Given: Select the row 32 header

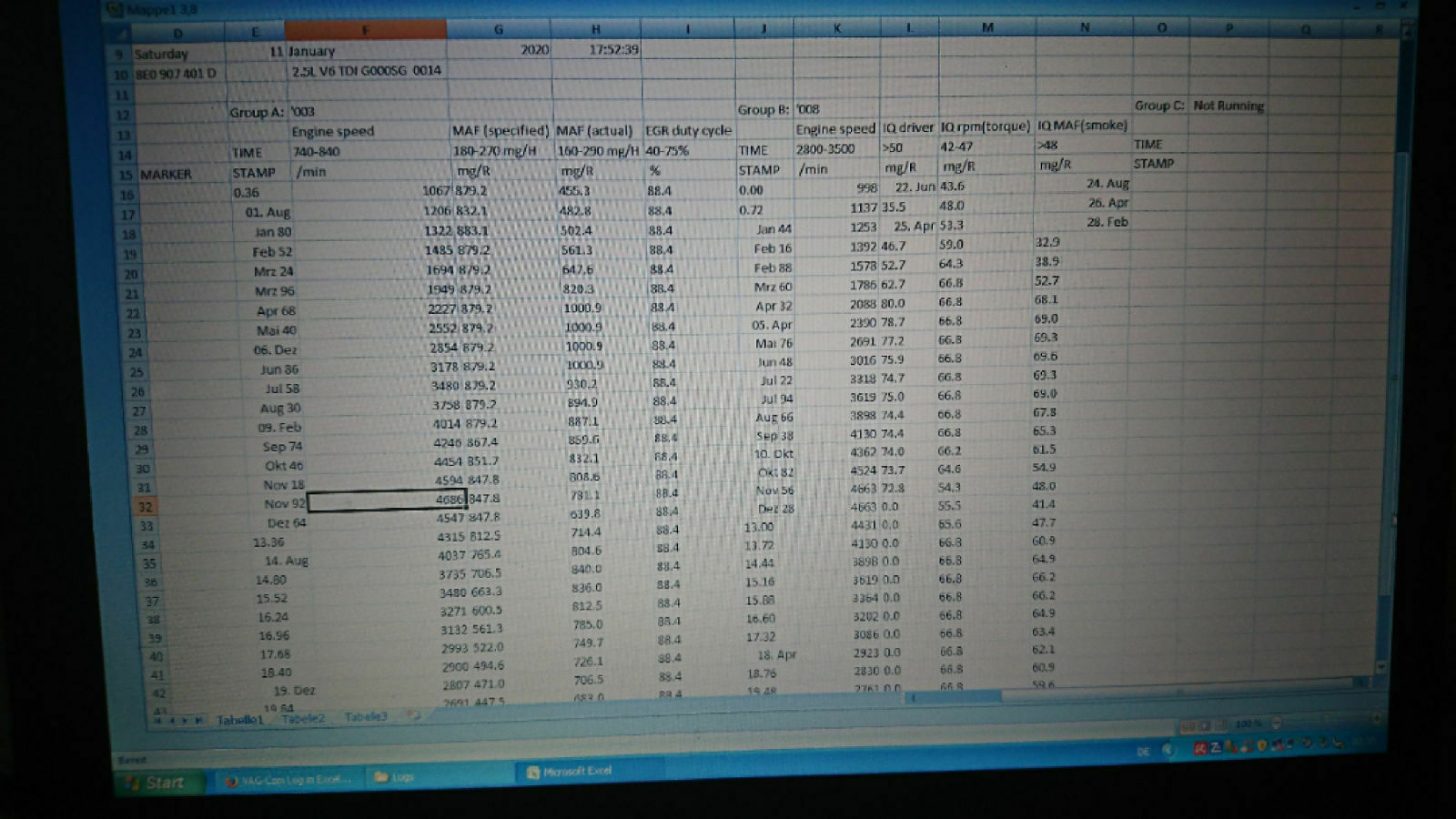Looking at the screenshot, I should pyautogui.click(x=145, y=507).
